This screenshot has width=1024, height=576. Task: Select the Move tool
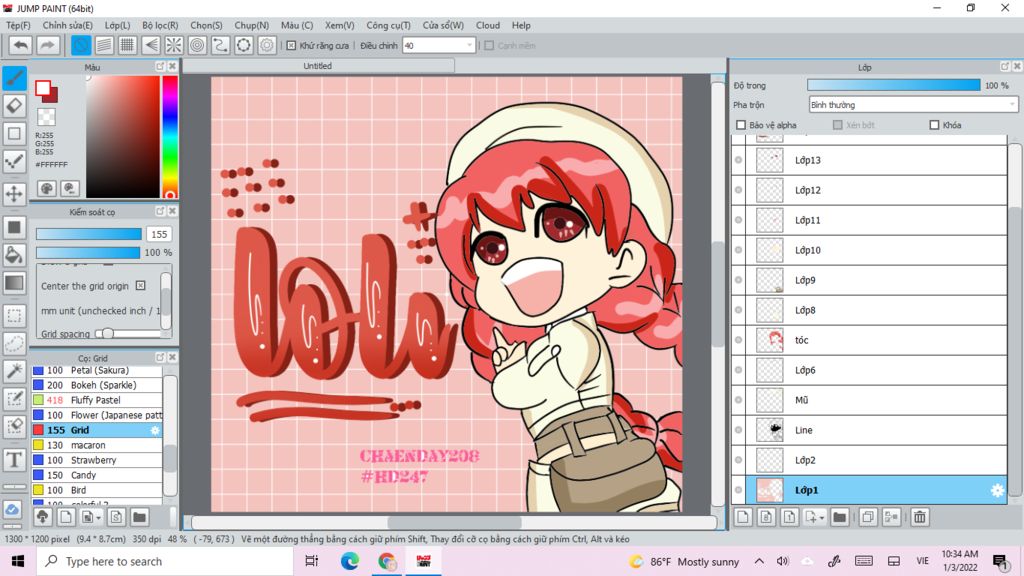14,194
